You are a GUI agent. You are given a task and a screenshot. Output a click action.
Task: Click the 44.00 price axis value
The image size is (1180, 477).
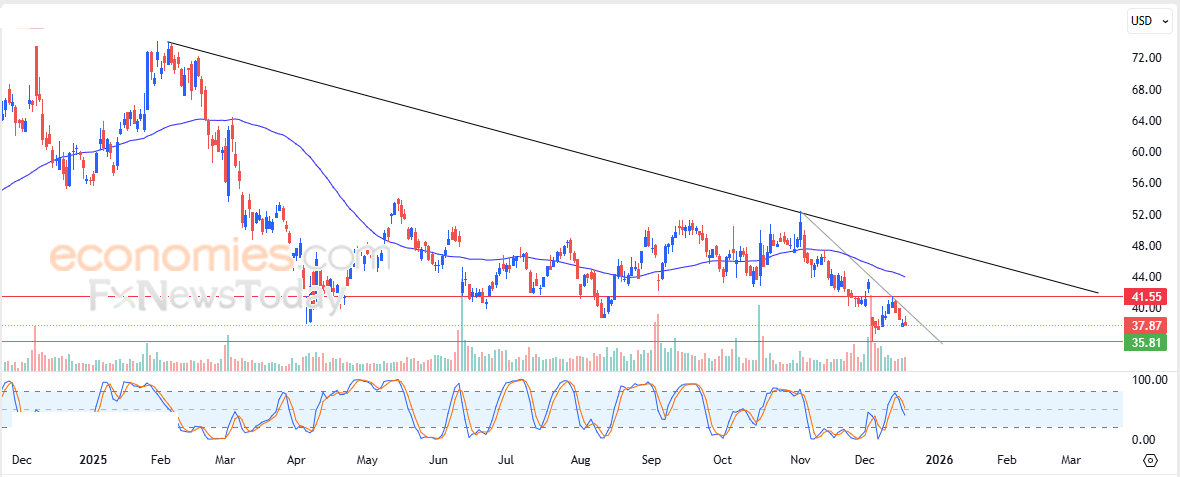tap(1147, 276)
